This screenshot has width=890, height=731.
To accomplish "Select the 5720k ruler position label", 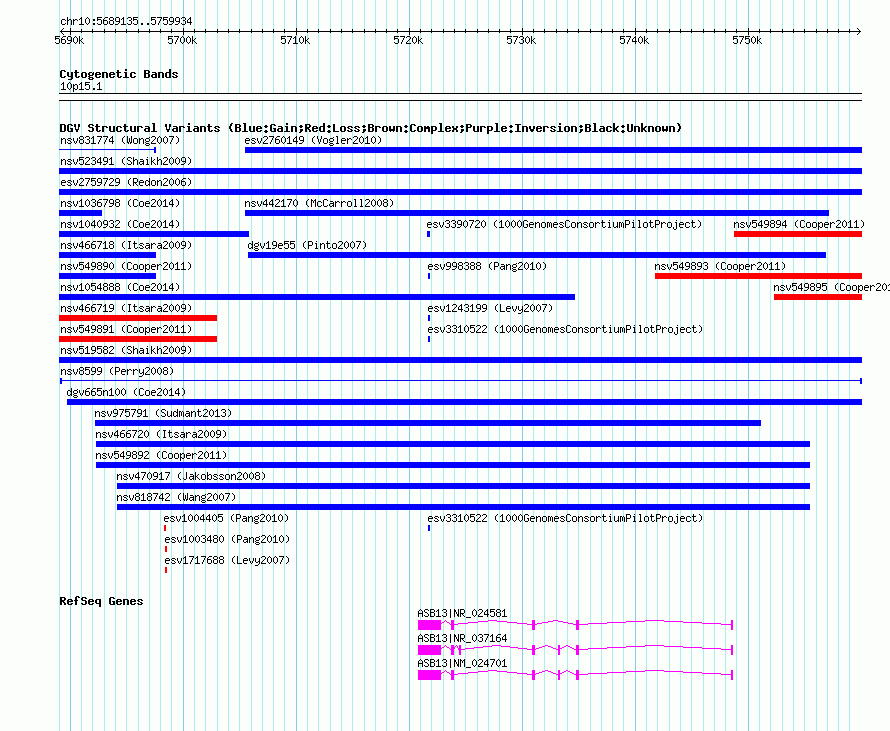I will (x=408, y=40).
